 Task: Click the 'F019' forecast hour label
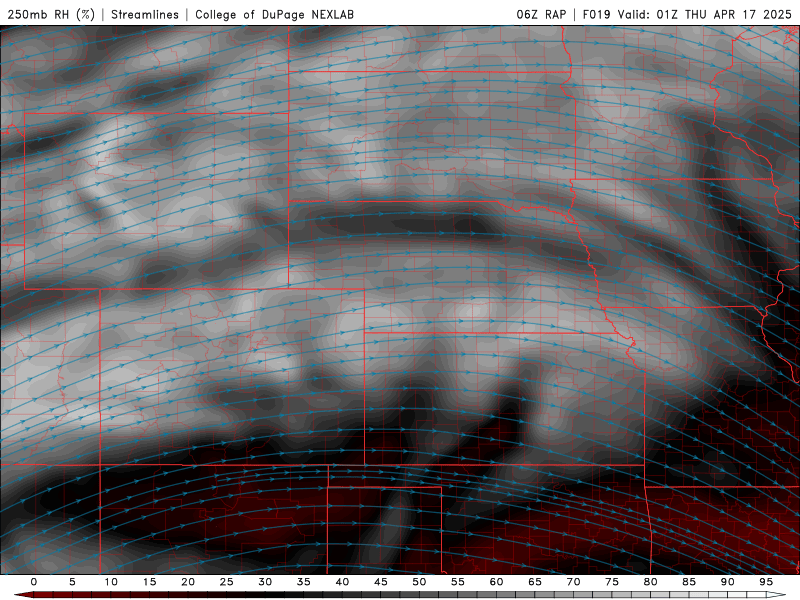596,14
